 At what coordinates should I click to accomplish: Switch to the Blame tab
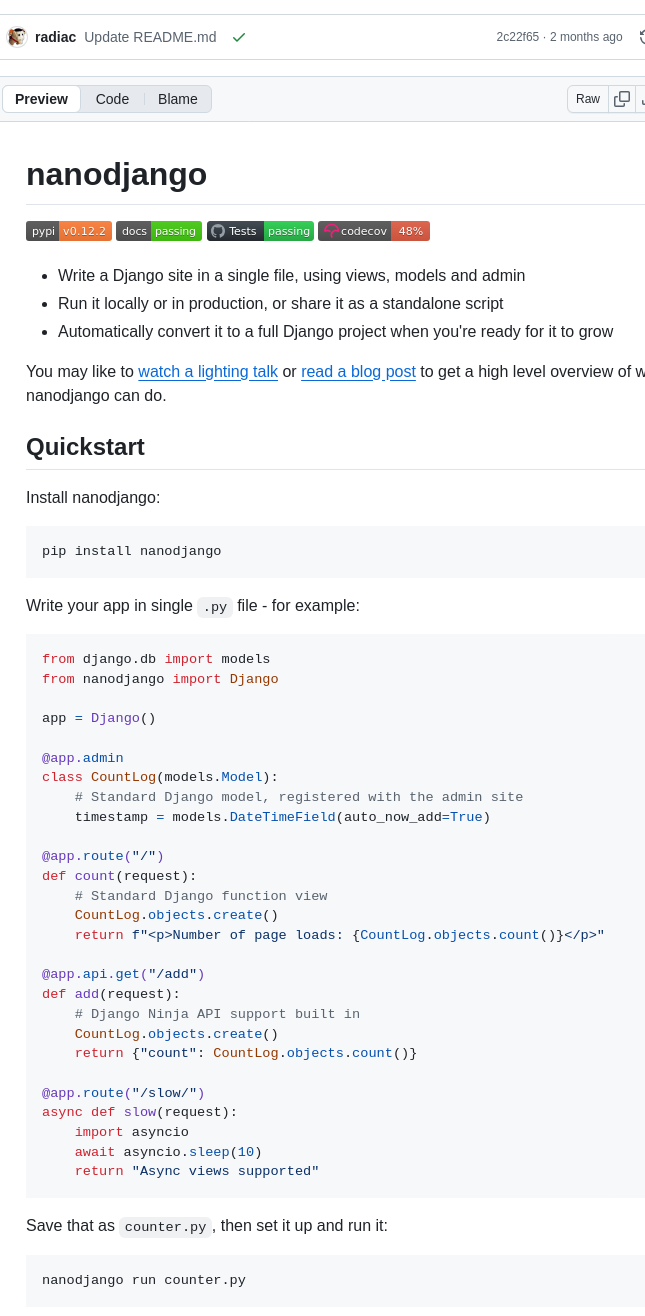(x=178, y=99)
